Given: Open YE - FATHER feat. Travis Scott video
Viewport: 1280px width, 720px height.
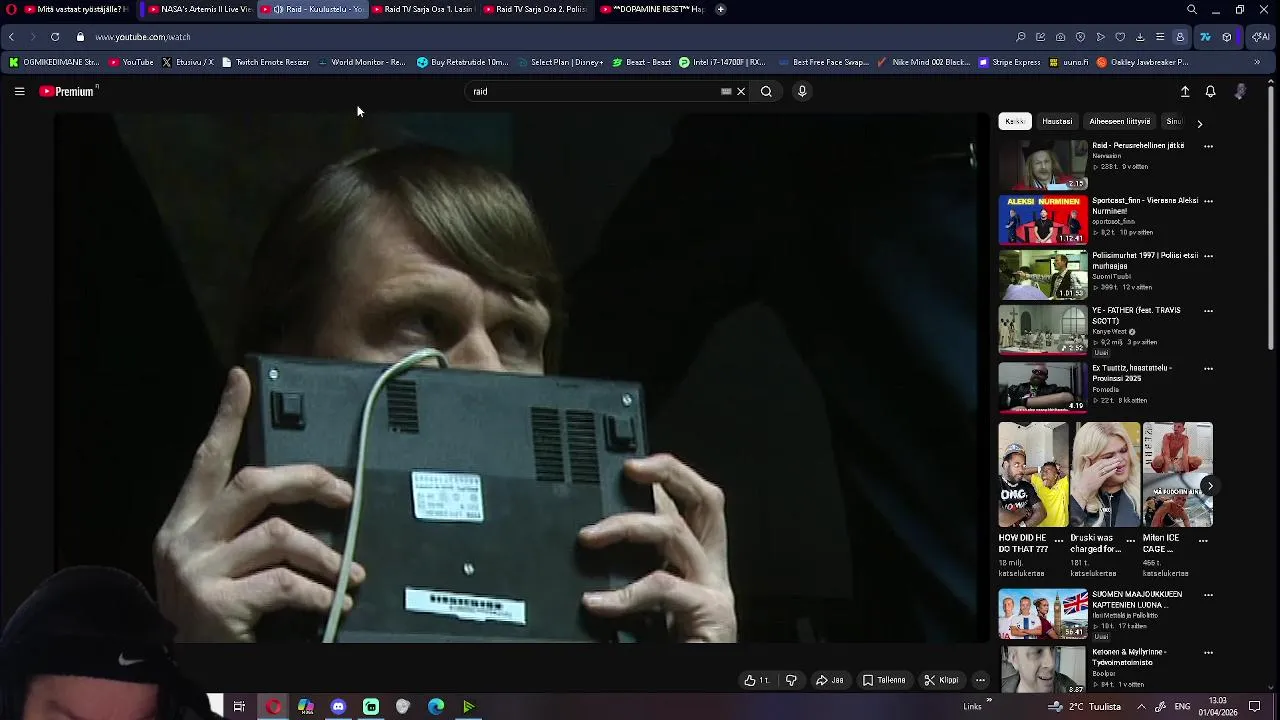Looking at the screenshot, I should click(x=1042, y=330).
